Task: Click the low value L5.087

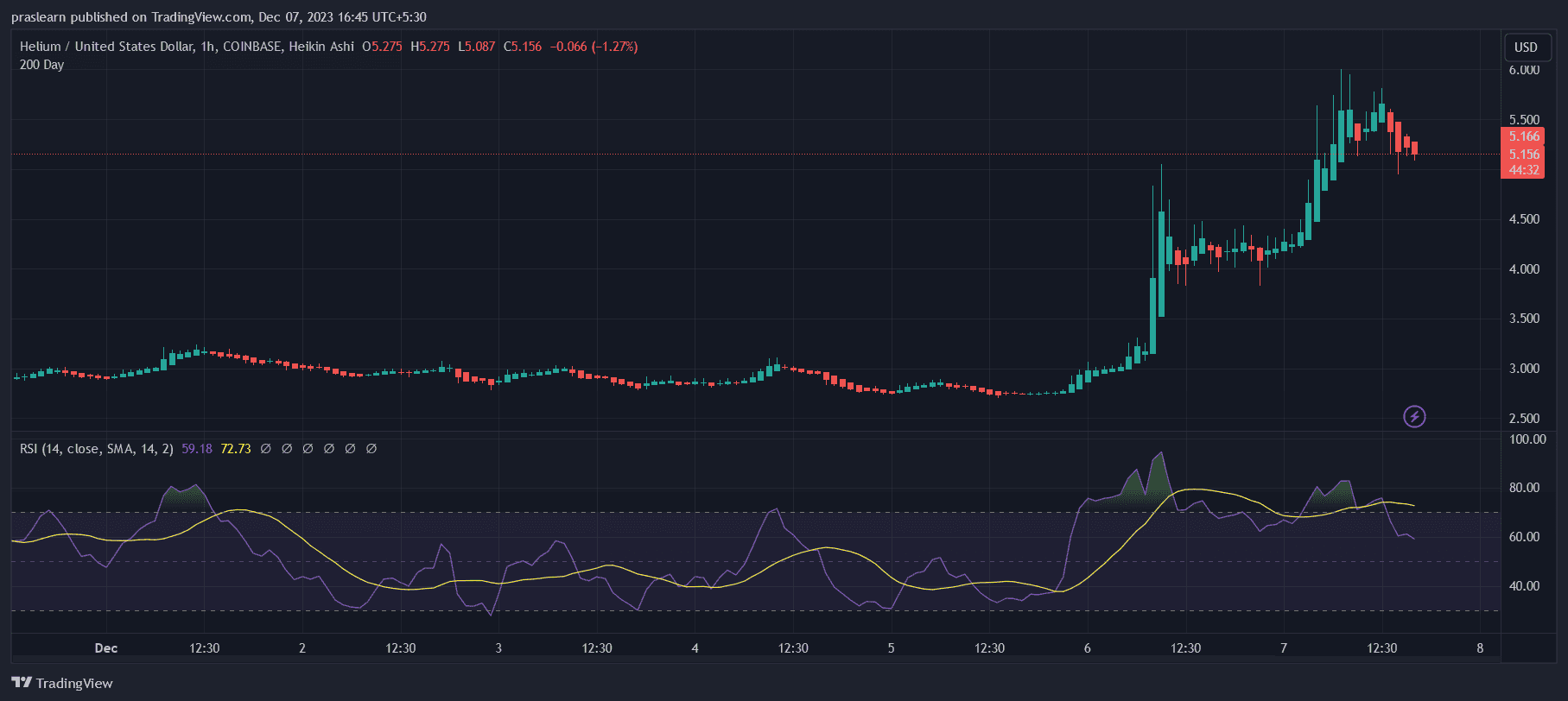Action: coord(477,47)
